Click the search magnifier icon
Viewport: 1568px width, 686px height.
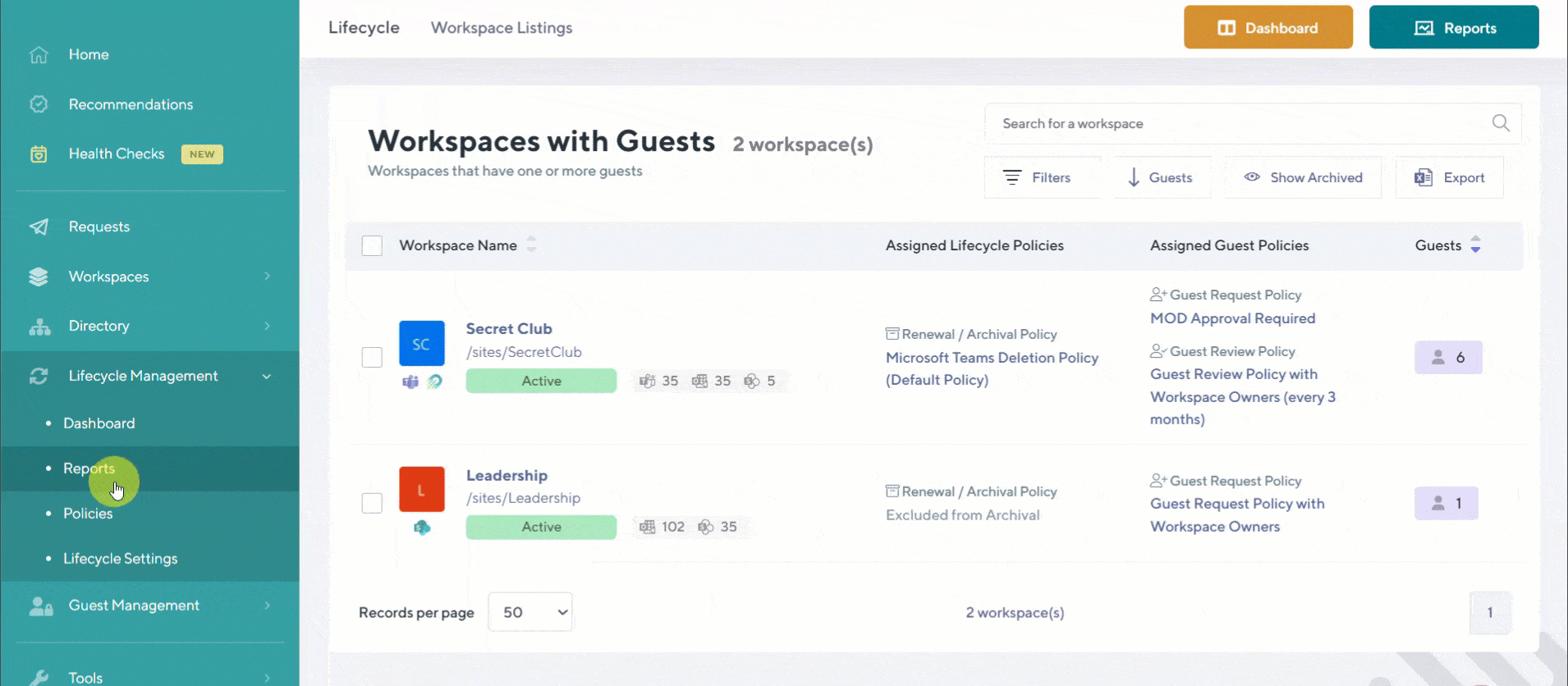pyautogui.click(x=1501, y=123)
